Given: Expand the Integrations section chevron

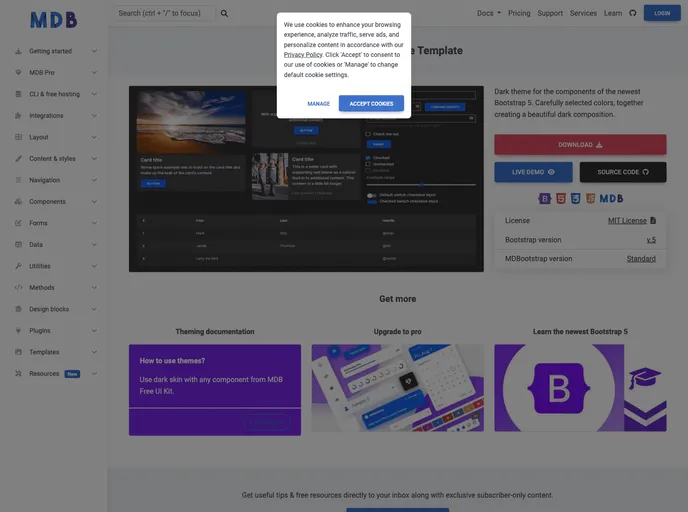Looking at the screenshot, I should [94, 116].
